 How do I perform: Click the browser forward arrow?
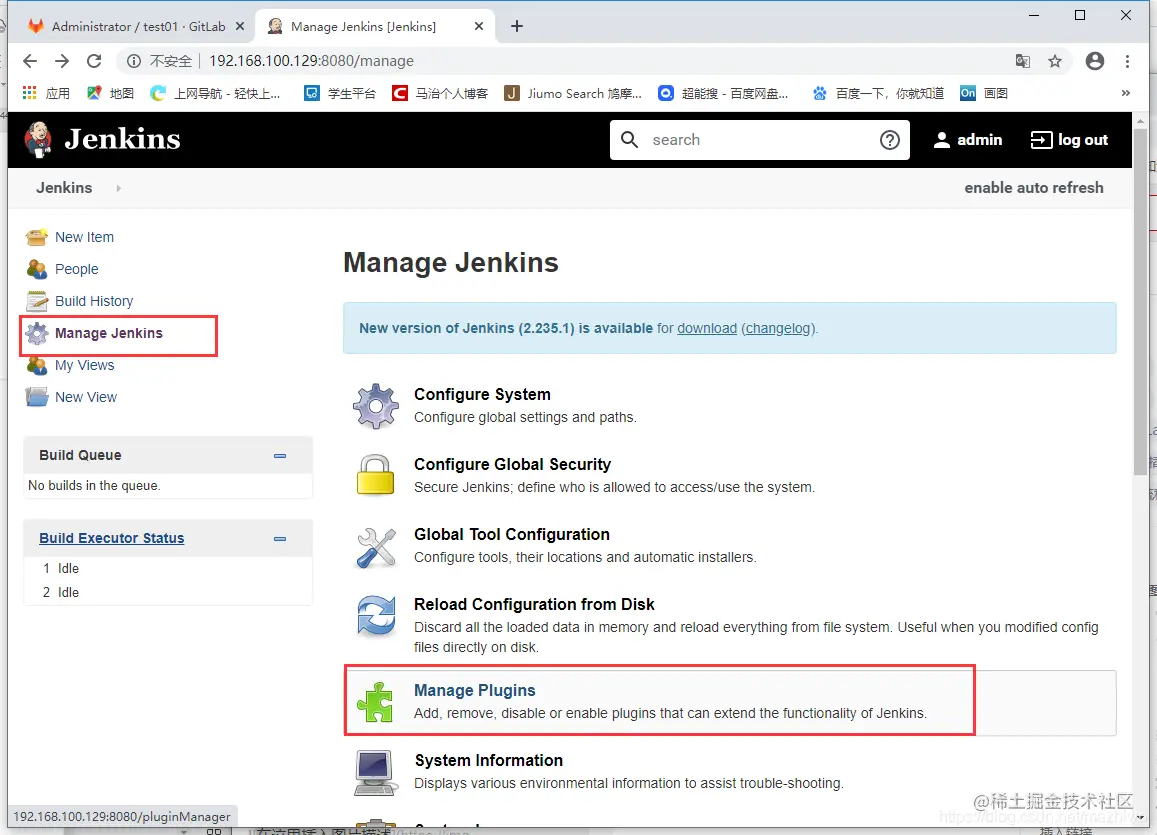point(62,61)
